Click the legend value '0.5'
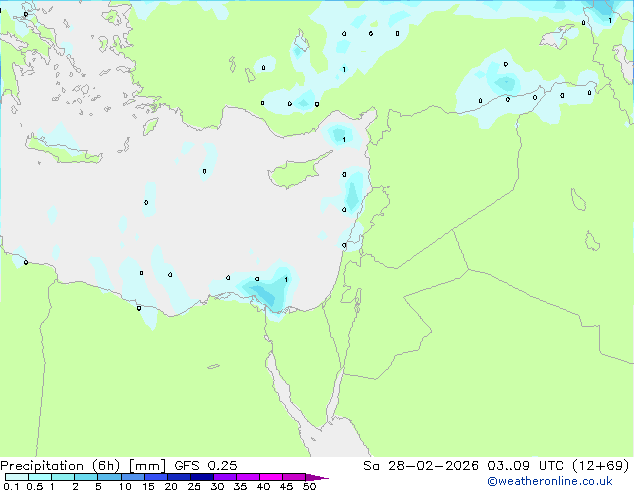634x490 pixels. [x=35, y=486]
